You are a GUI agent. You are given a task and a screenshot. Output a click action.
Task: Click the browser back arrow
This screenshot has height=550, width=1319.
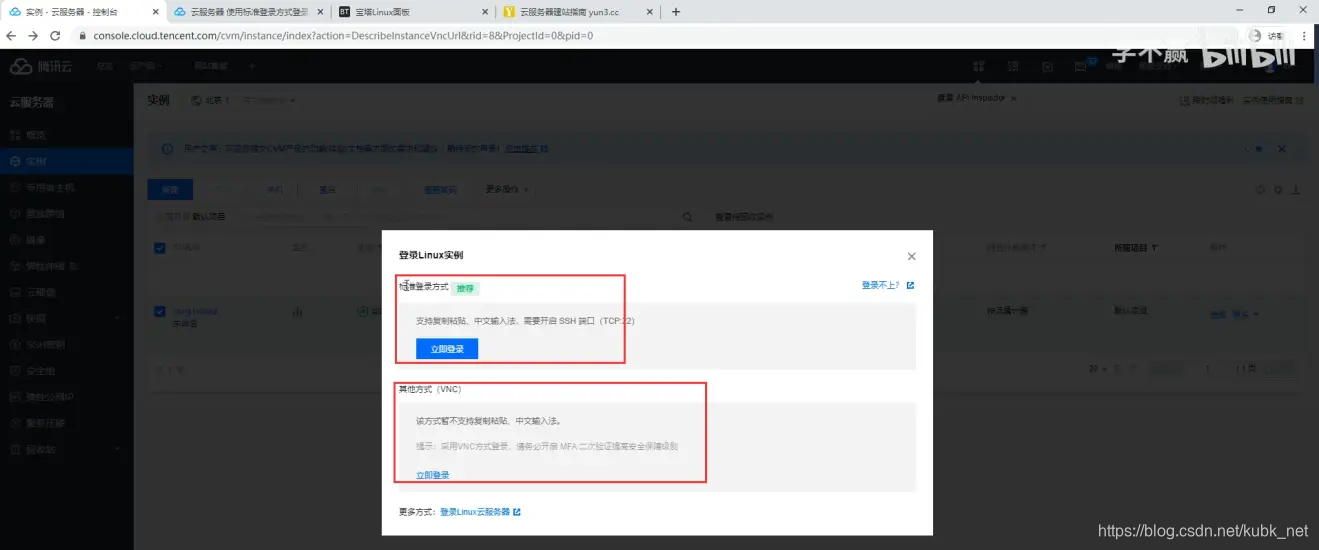tap(11, 35)
